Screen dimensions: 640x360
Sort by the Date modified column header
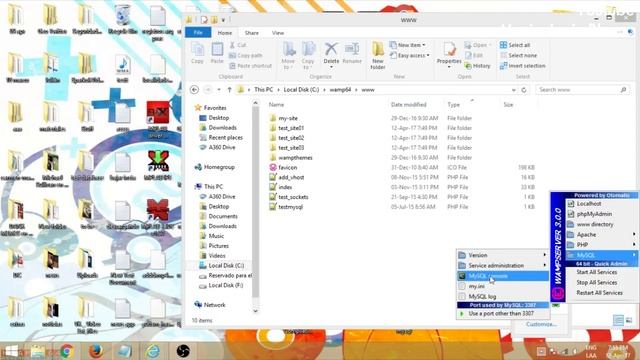409,105
